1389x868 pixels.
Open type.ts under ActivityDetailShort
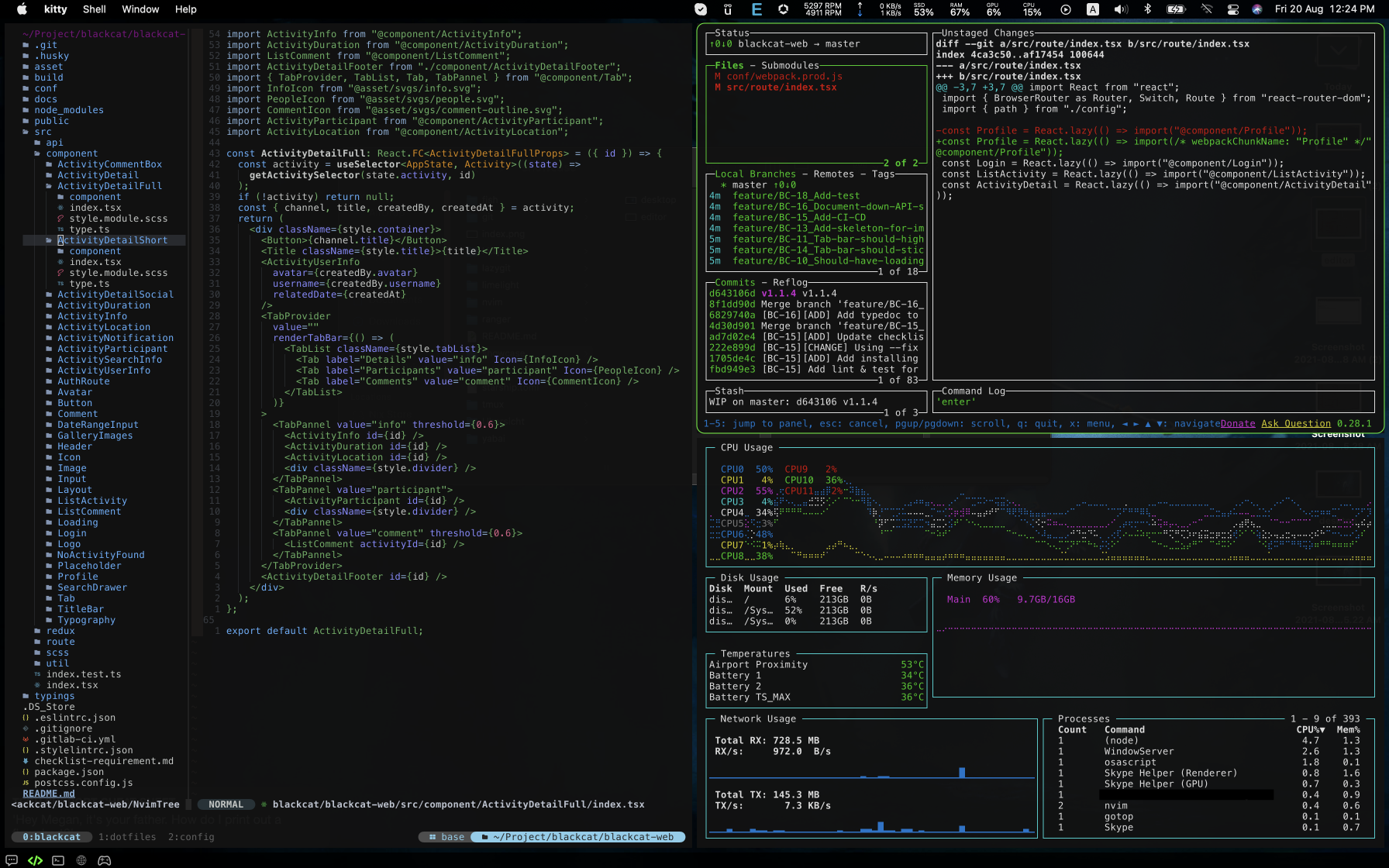(89, 284)
